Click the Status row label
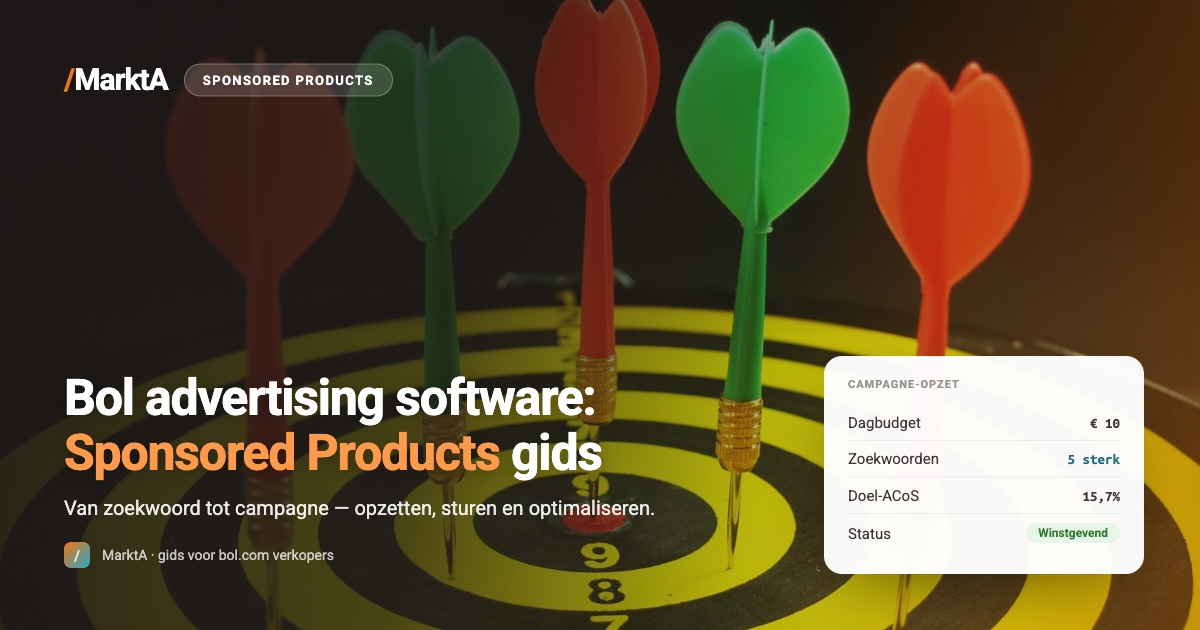The image size is (1200, 630). pos(869,534)
